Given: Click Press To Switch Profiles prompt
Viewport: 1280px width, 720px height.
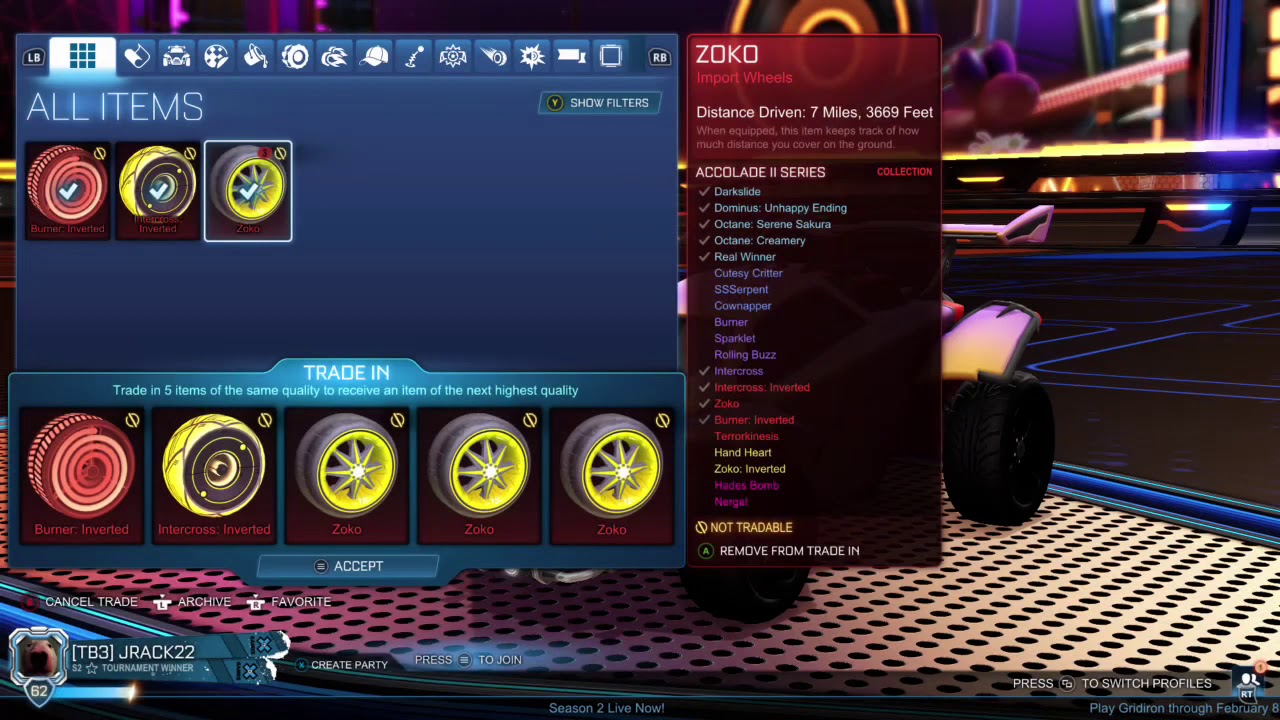Looking at the screenshot, I should pos(1112,684).
